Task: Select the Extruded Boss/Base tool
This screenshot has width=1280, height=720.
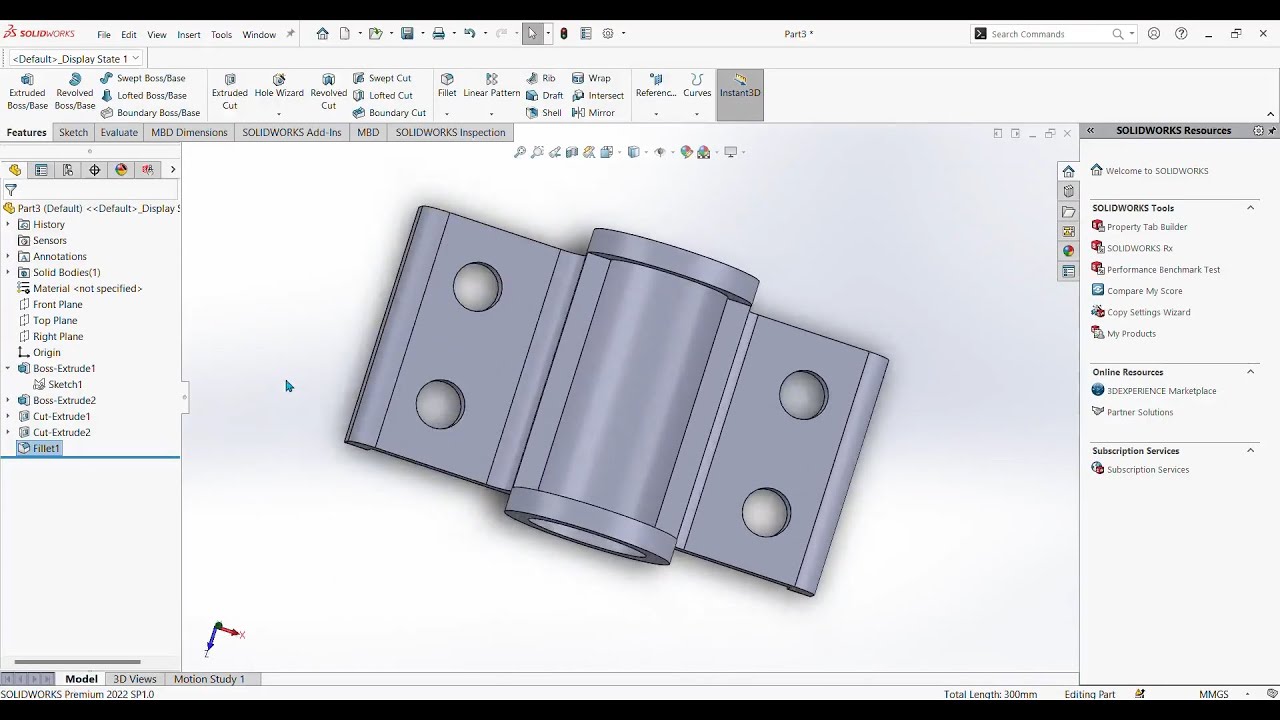Action: [x=27, y=92]
